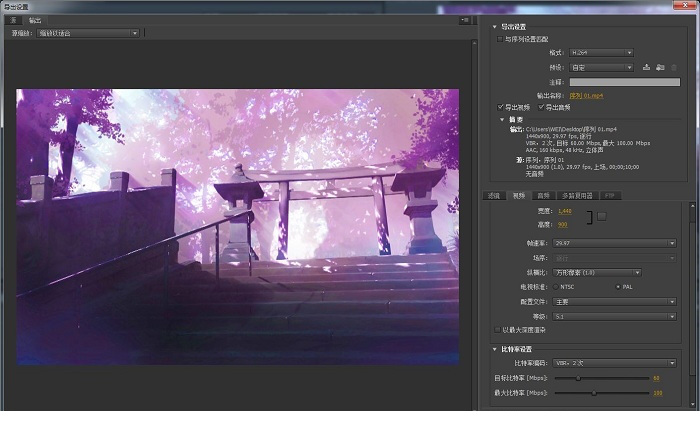Click the 注释 comments input field
The height and width of the screenshot is (427, 700).
625,82
